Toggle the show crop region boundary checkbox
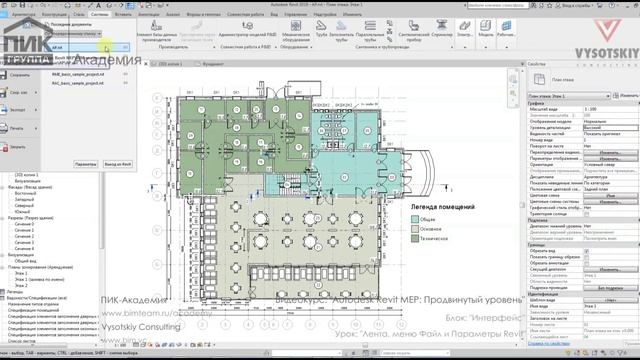This screenshot has width=640, height=360. point(587,257)
